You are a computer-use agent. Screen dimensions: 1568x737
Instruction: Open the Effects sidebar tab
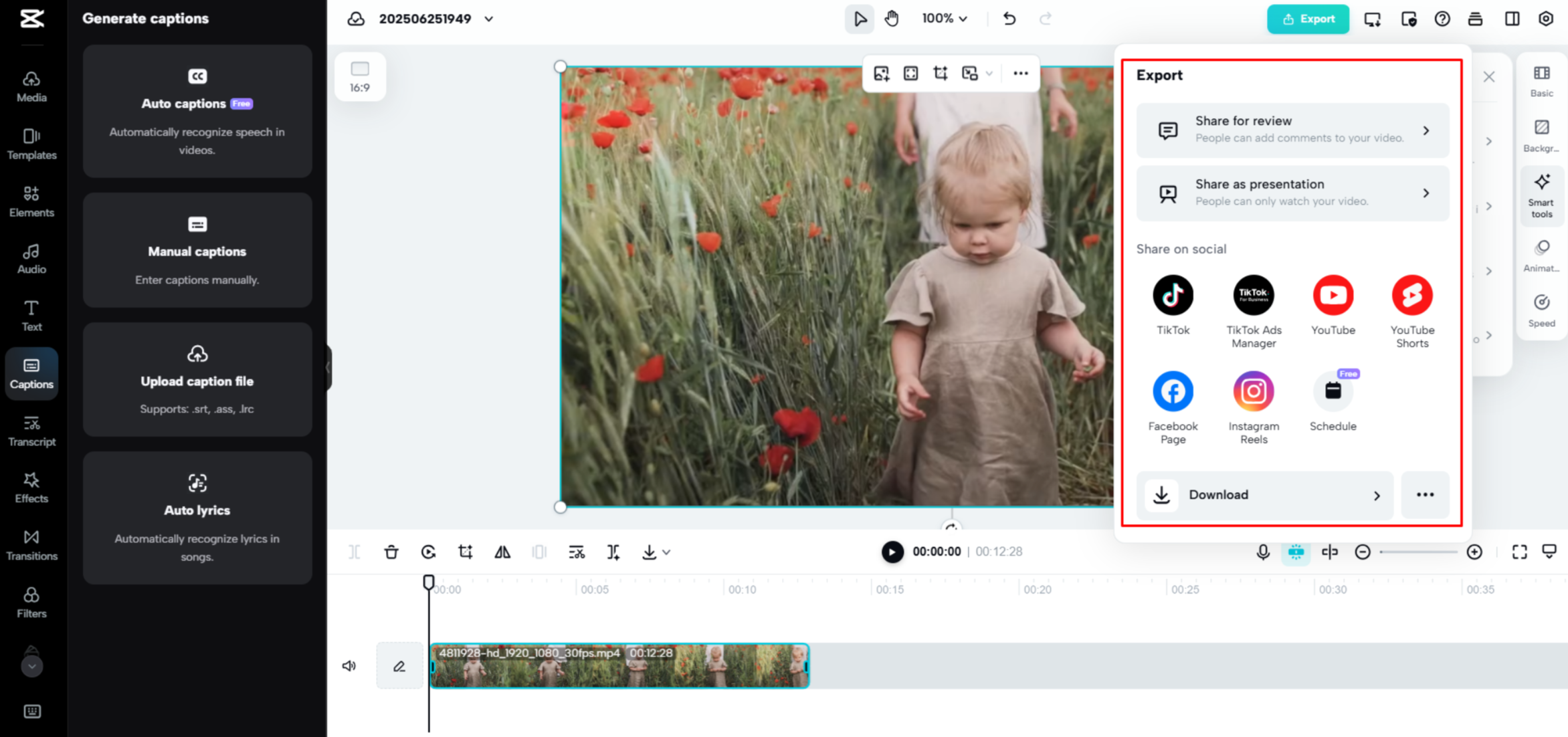pyautogui.click(x=31, y=488)
